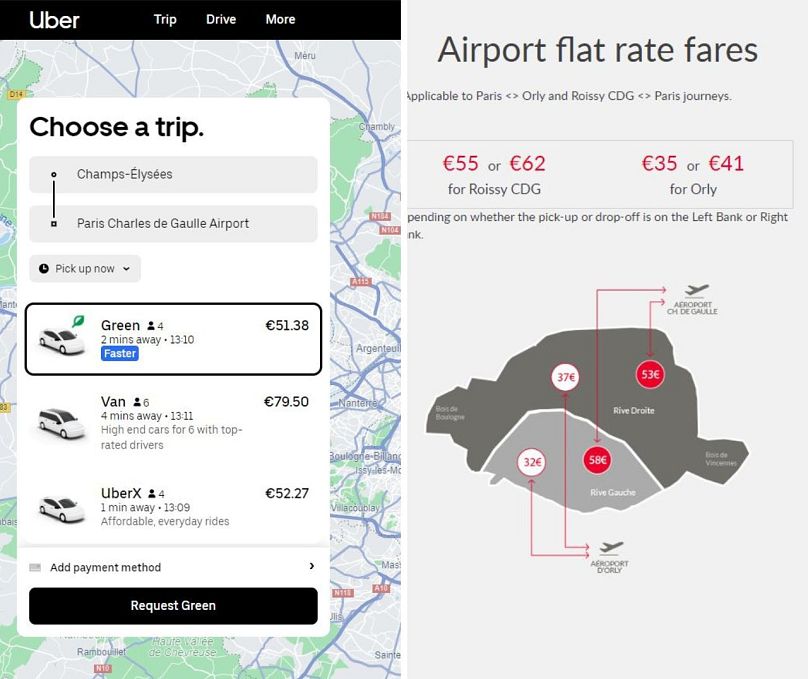Image resolution: width=808 pixels, height=679 pixels.
Task: Expand the Add payment method row
Action: [173, 567]
